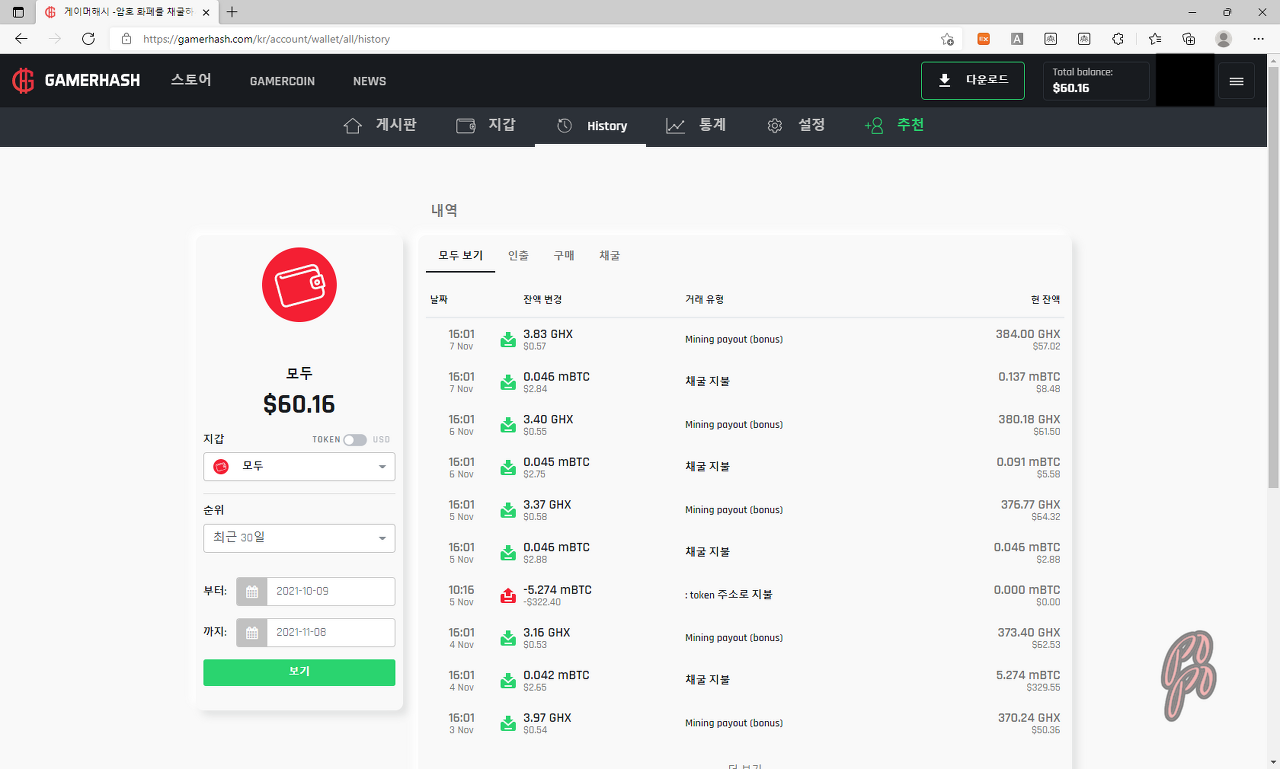View site information lock icon
This screenshot has width=1280, height=769.
126,39
